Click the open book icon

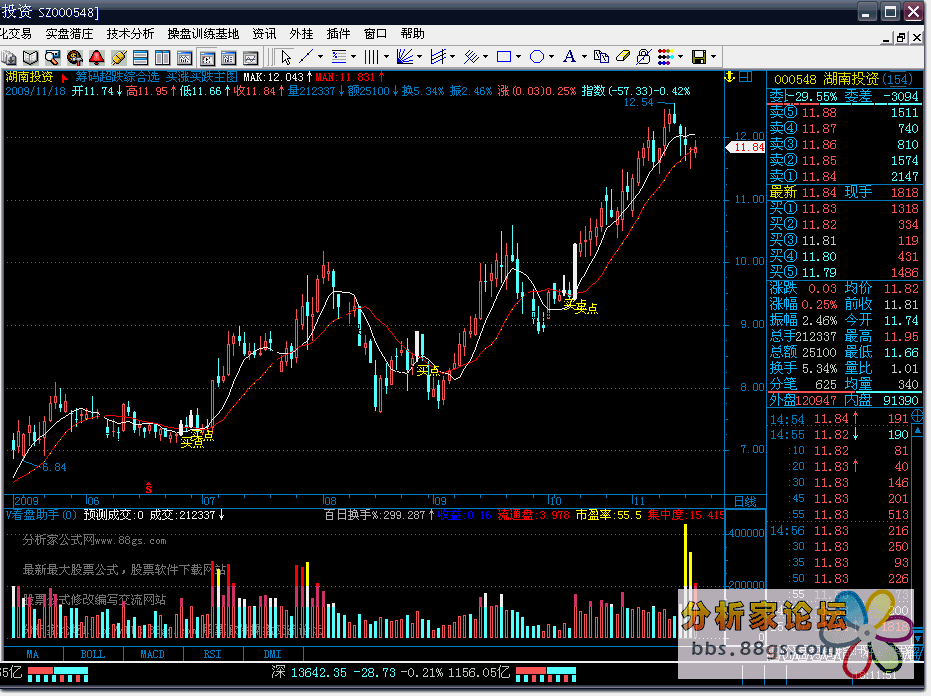tap(30, 57)
